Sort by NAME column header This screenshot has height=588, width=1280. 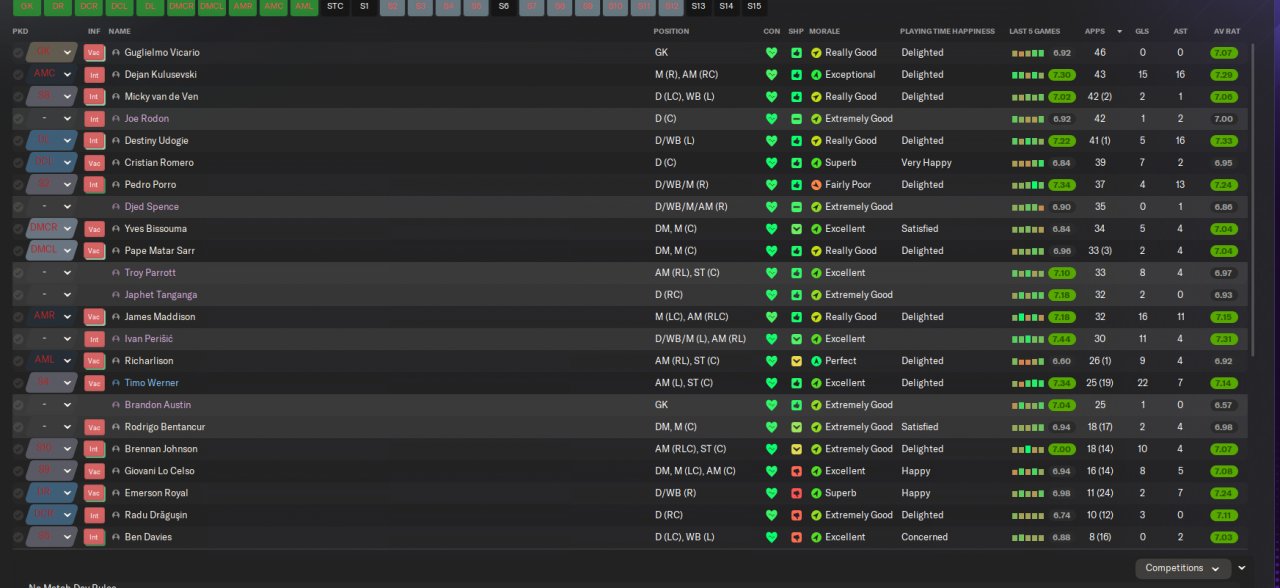coord(119,31)
